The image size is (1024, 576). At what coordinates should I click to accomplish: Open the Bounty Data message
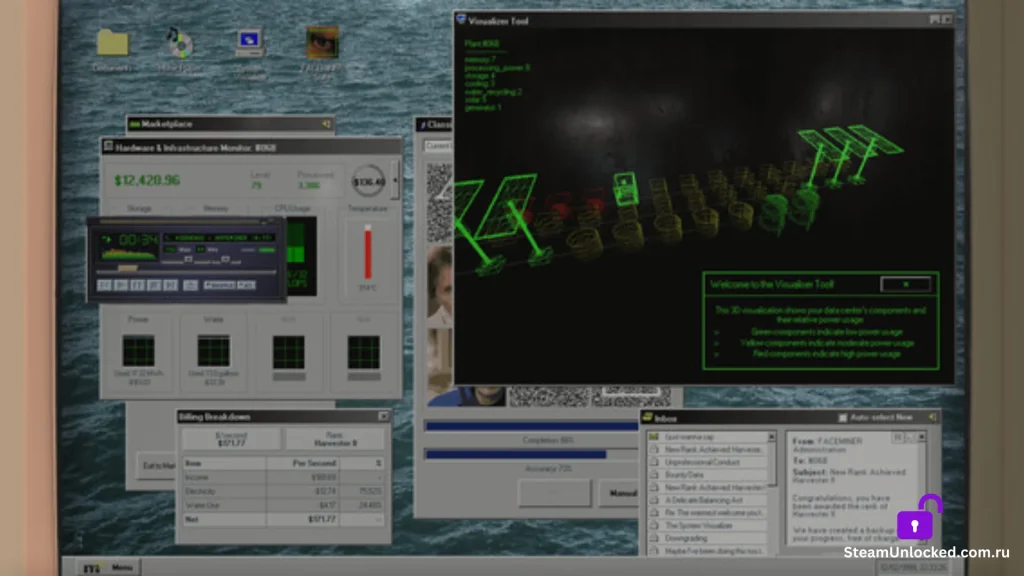click(x=707, y=475)
